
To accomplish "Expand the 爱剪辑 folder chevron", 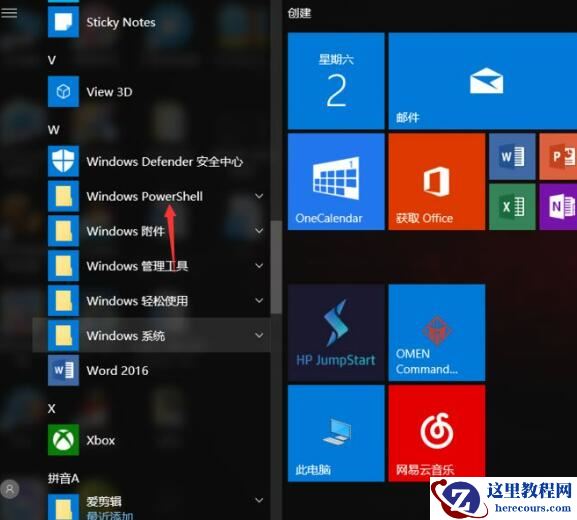I will (x=259, y=500).
